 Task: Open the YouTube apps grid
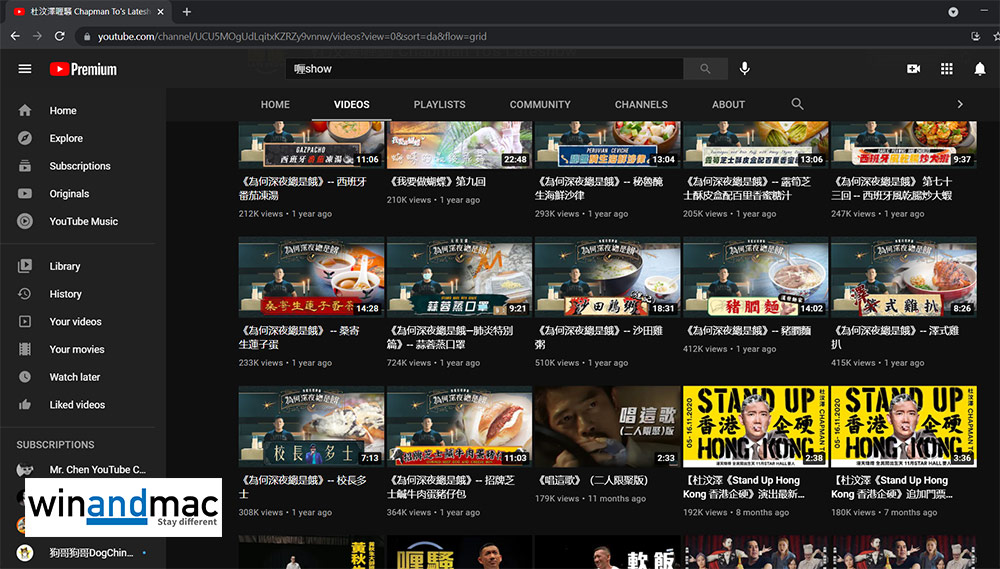(x=946, y=69)
